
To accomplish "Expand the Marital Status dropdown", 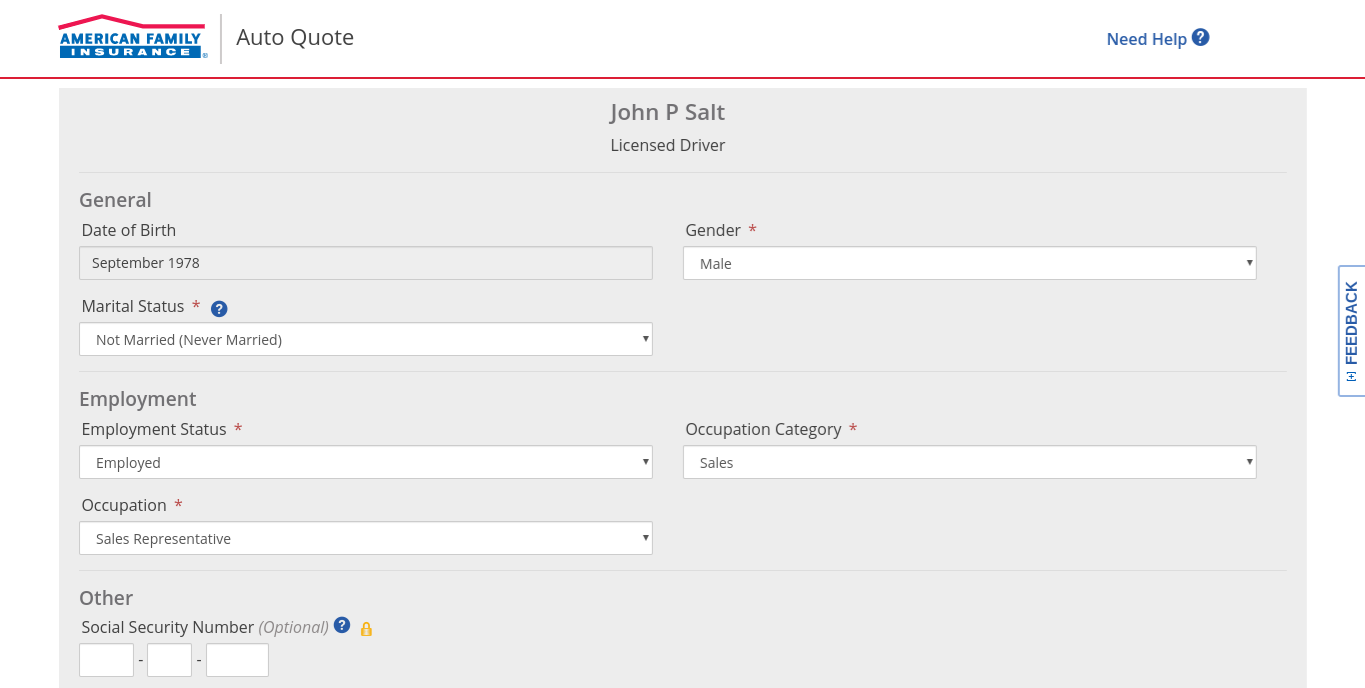I will (365, 340).
